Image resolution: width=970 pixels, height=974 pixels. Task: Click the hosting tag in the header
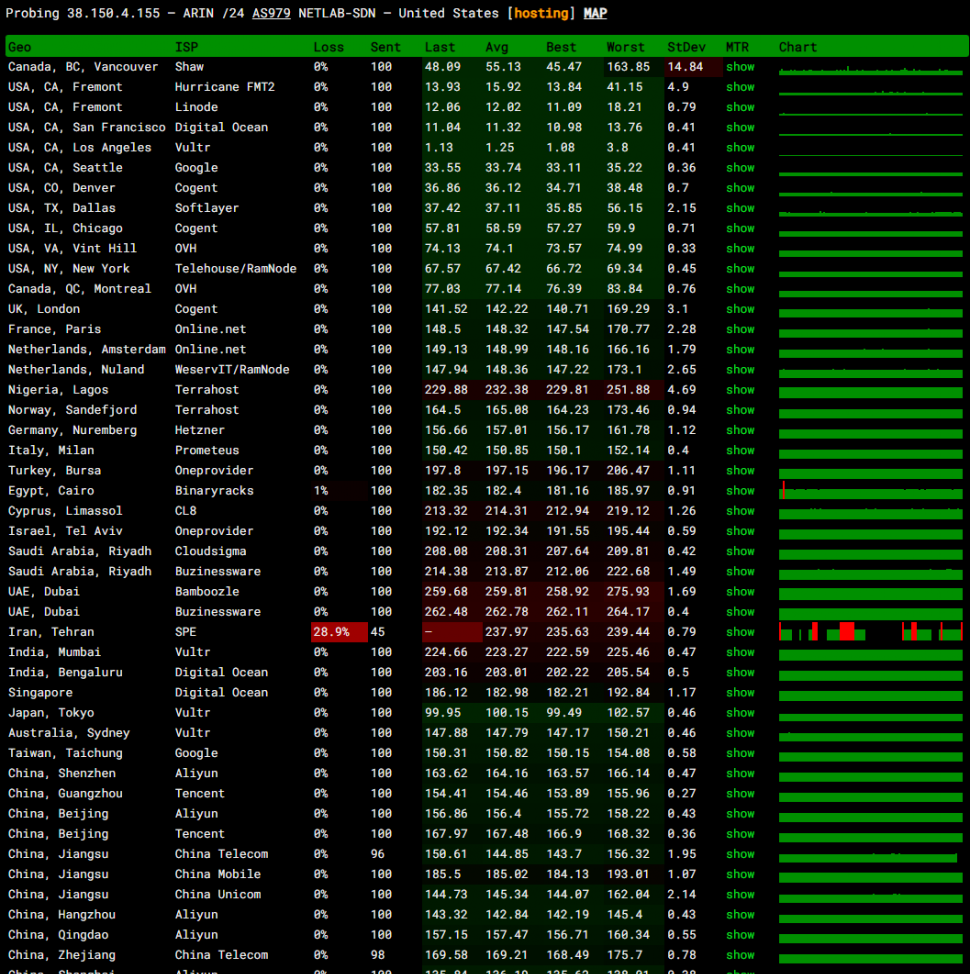click(541, 13)
